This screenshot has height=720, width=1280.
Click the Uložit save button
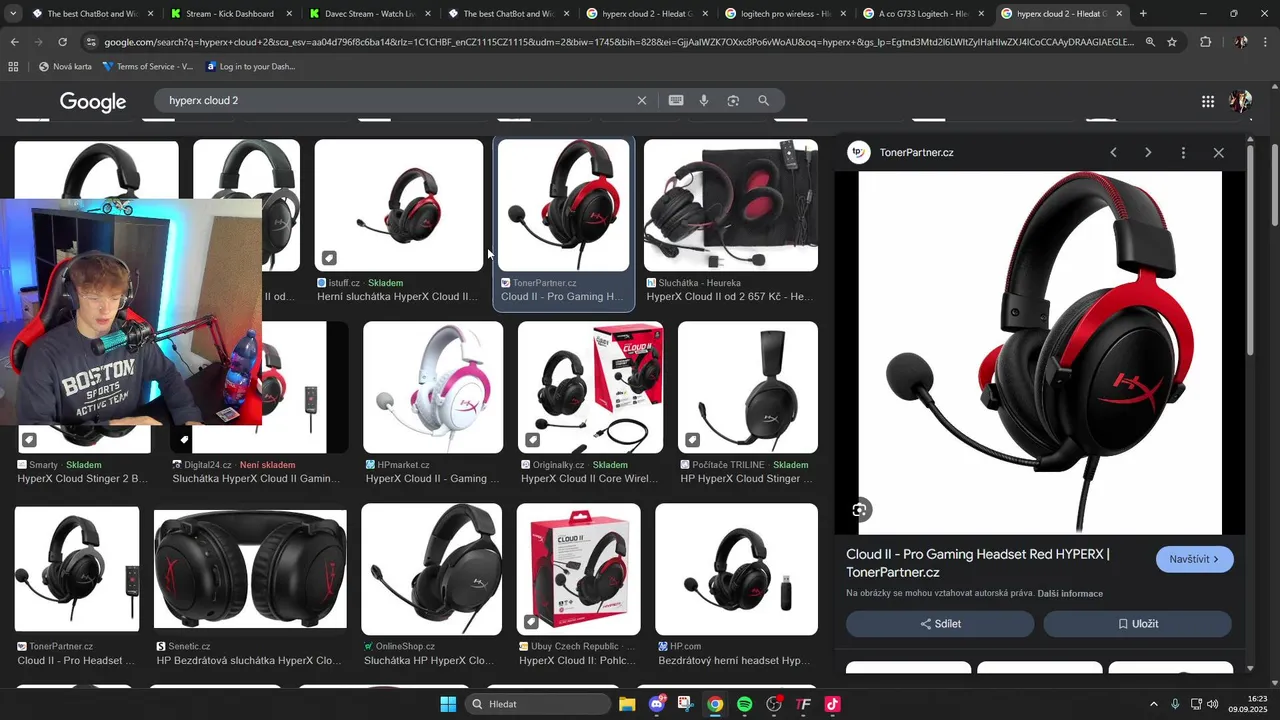click(x=1137, y=624)
